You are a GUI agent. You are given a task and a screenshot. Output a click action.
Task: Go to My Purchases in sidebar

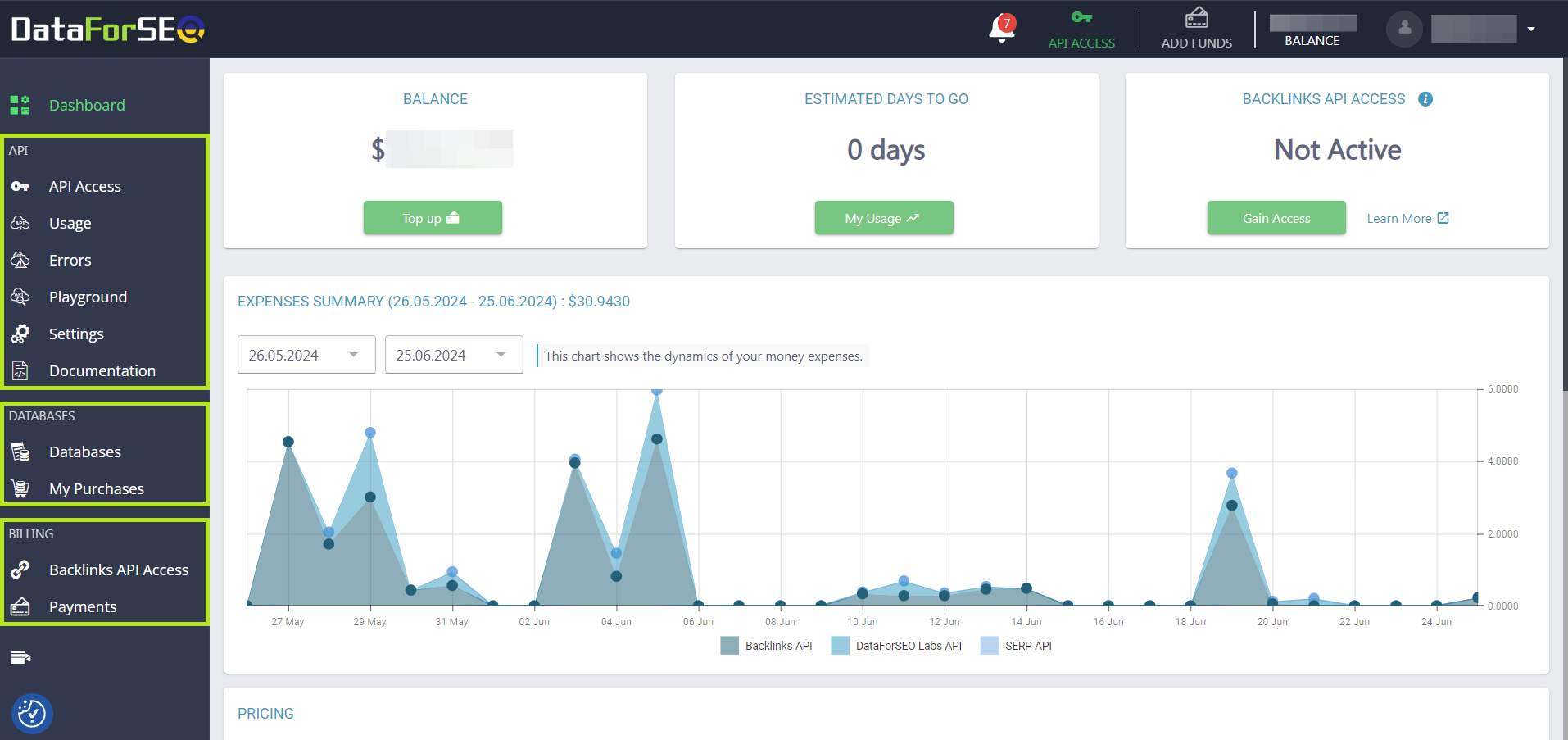96,488
